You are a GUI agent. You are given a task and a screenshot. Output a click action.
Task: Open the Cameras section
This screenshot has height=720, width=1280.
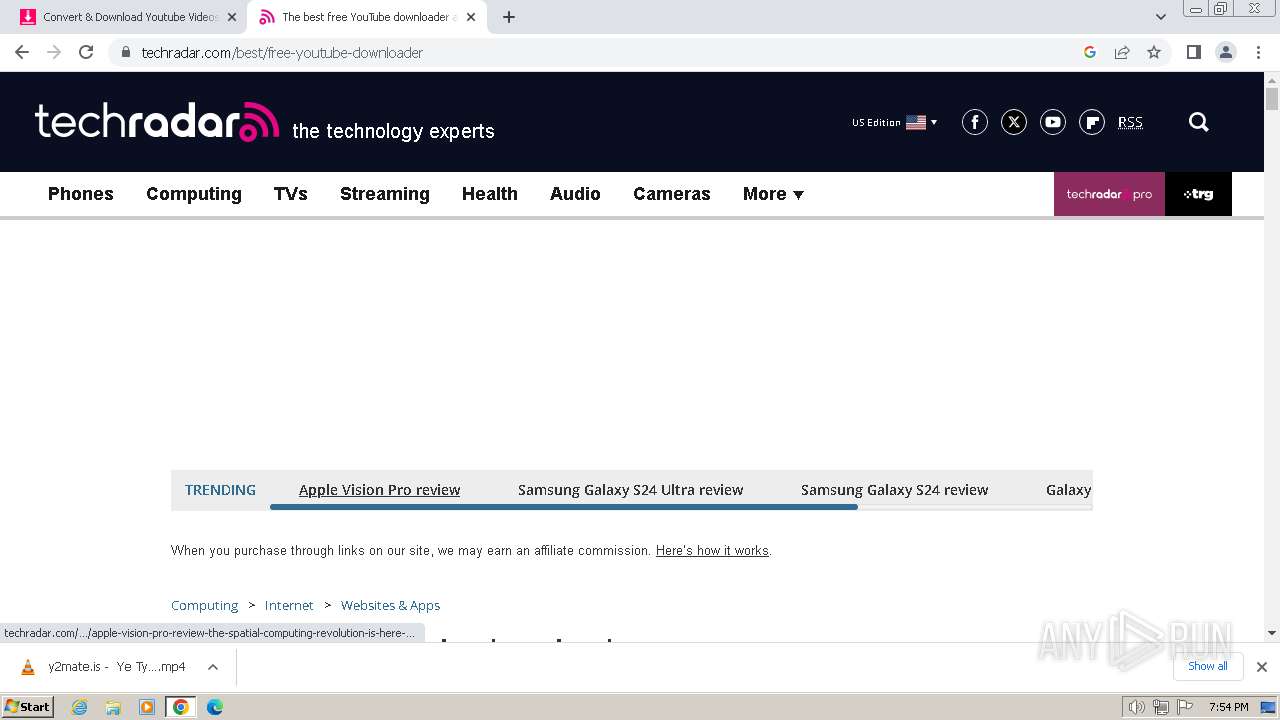[672, 194]
